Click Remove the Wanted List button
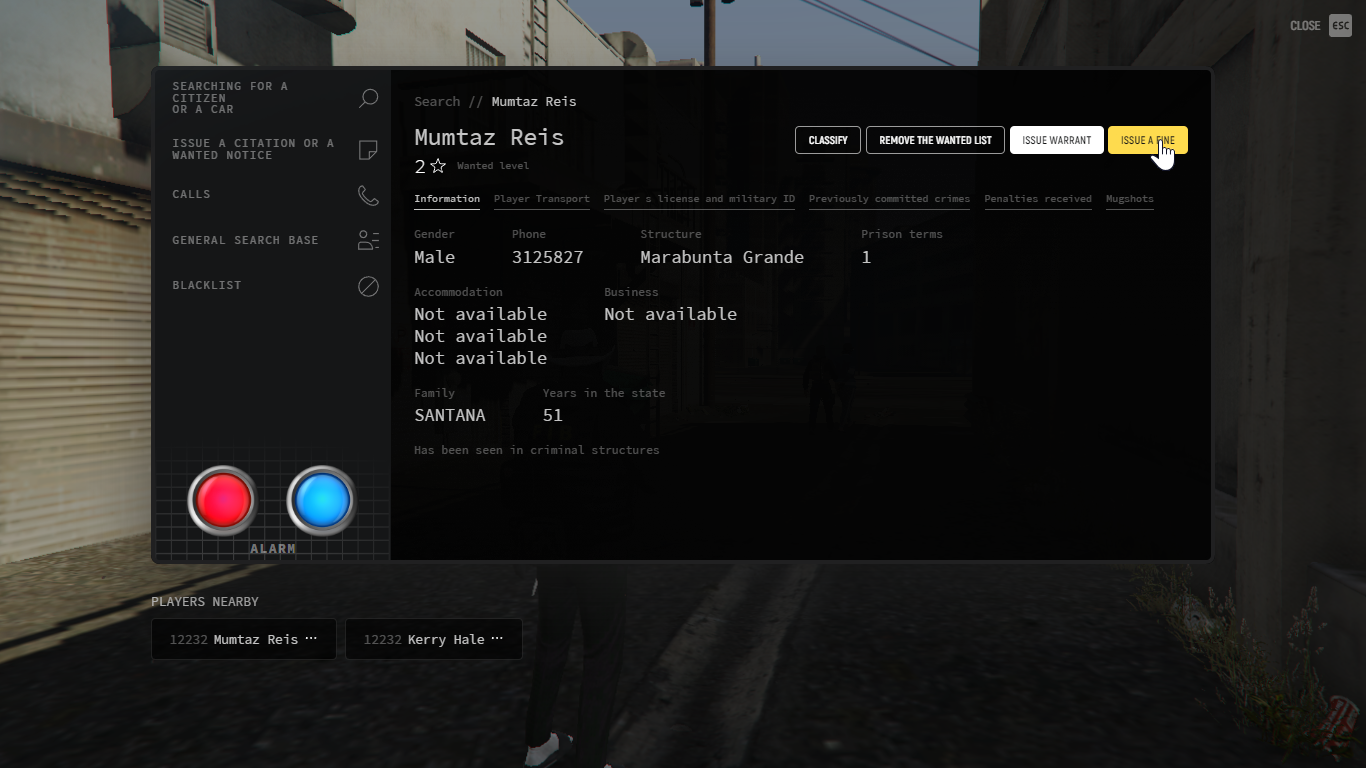This screenshot has width=1366, height=768. click(x=935, y=140)
